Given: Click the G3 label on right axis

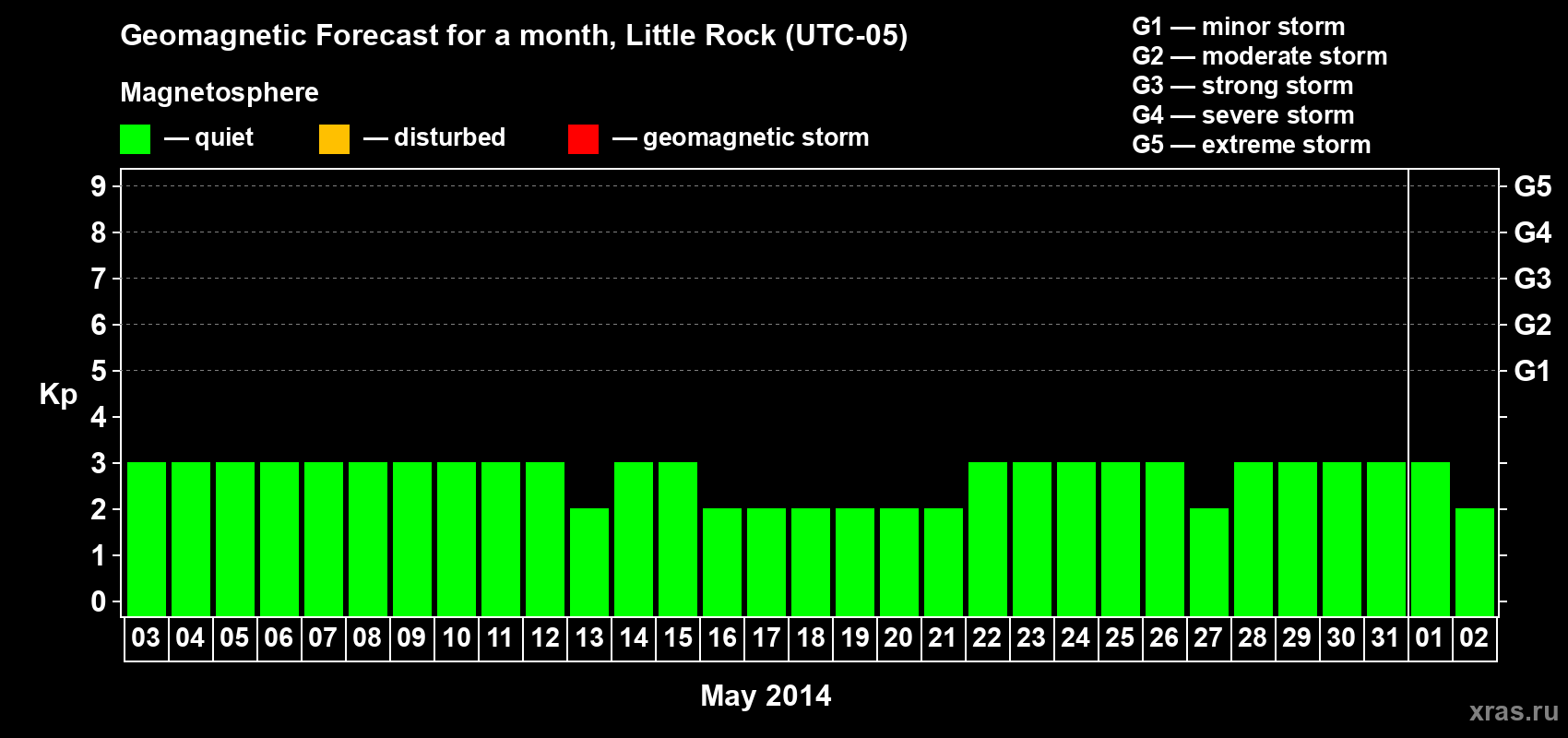Looking at the screenshot, I should 1532,279.
